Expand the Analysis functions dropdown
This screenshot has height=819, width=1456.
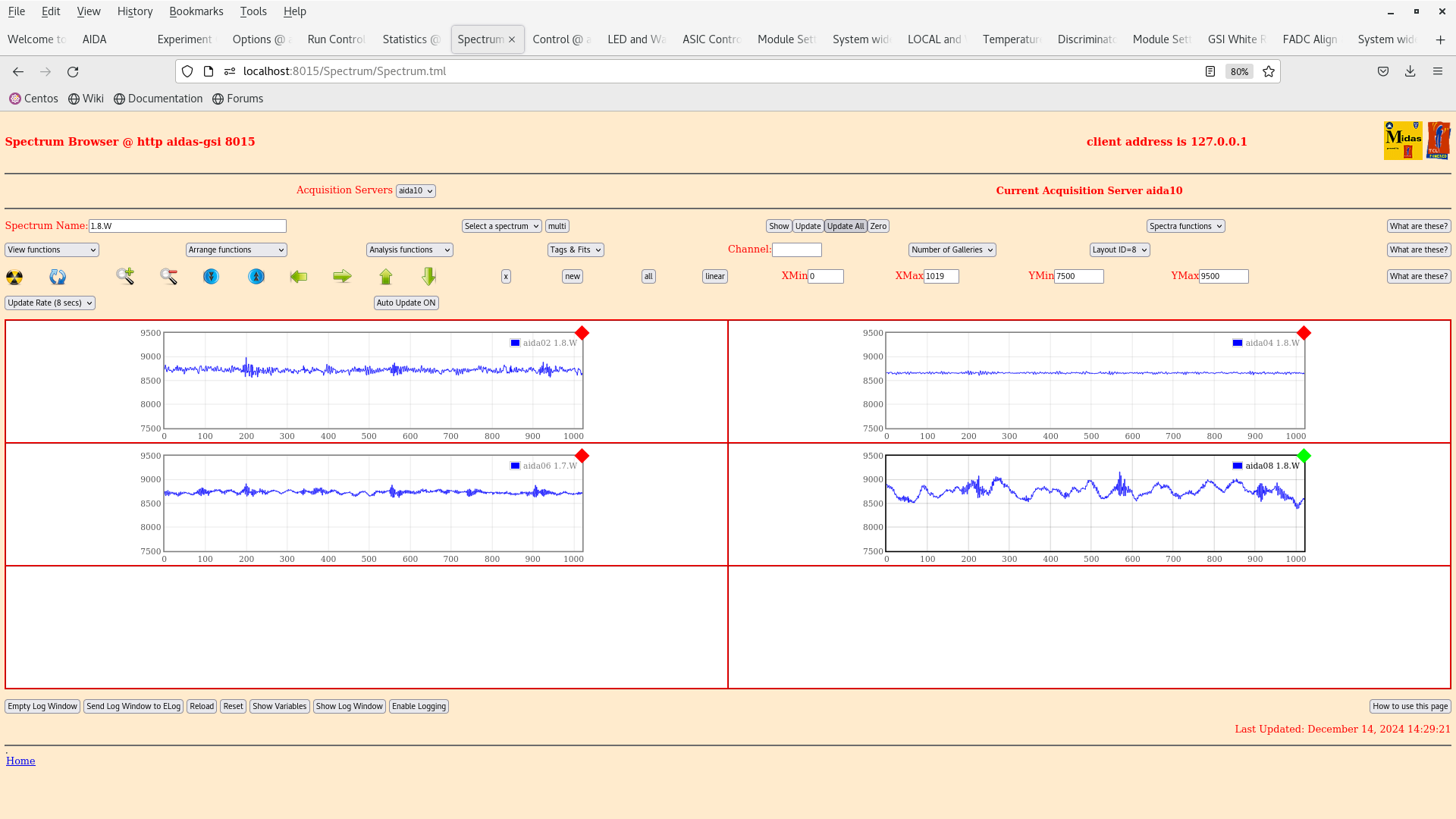point(409,249)
